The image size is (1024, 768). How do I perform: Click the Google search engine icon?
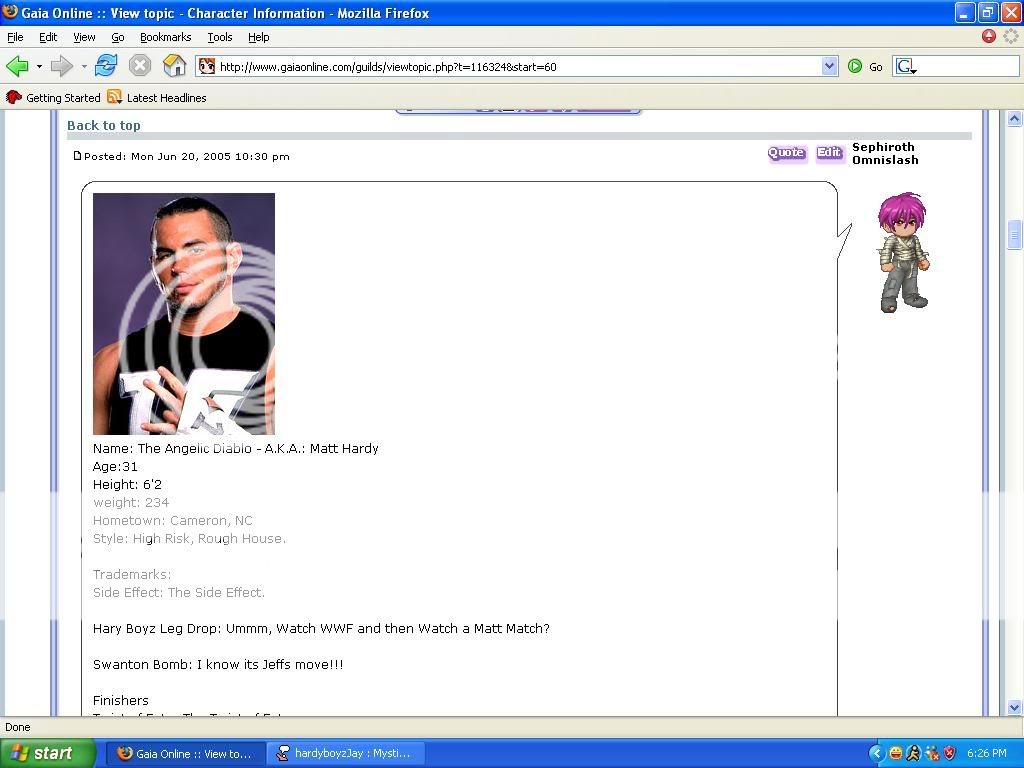(905, 66)
